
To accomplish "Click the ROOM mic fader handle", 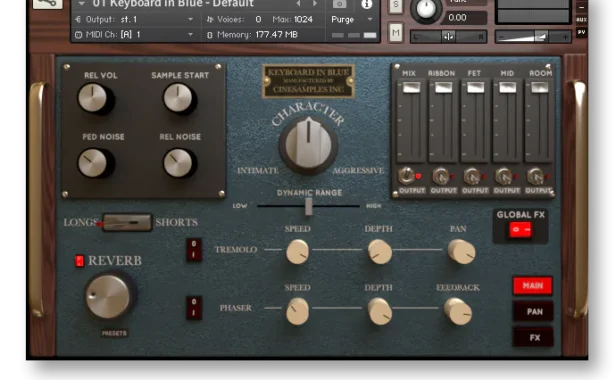I will [x=540, y=88].
